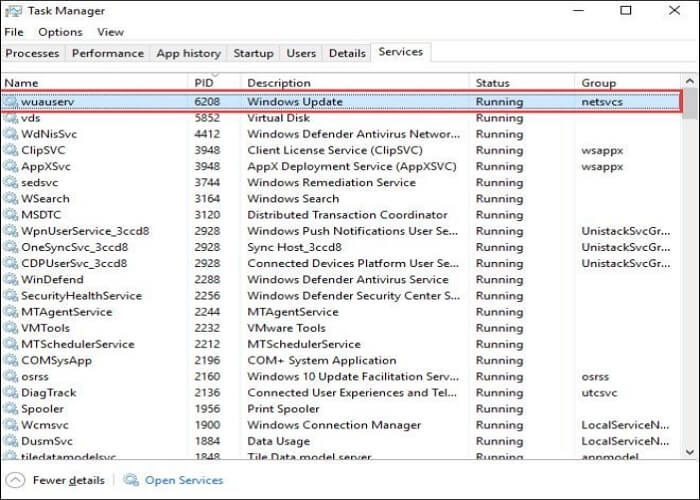
Task: Sort services by PID column header
Action: 203,82
